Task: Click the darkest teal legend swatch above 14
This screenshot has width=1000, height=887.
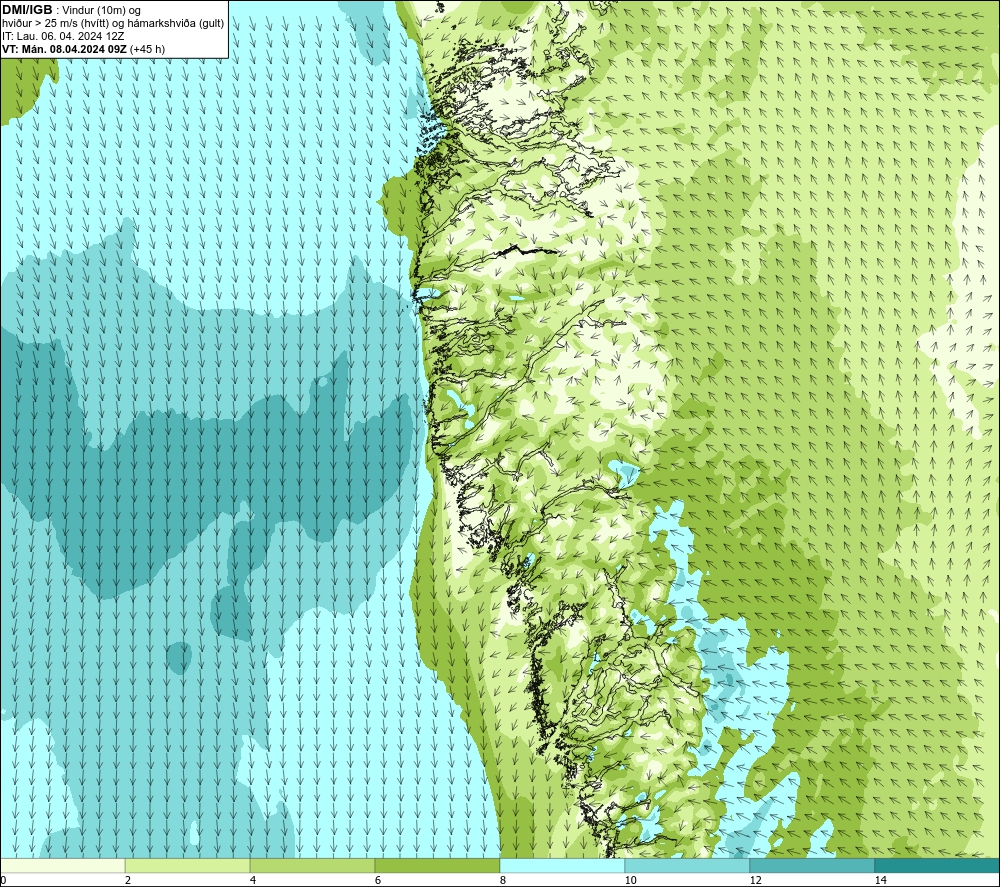Action: click(938, 865)
